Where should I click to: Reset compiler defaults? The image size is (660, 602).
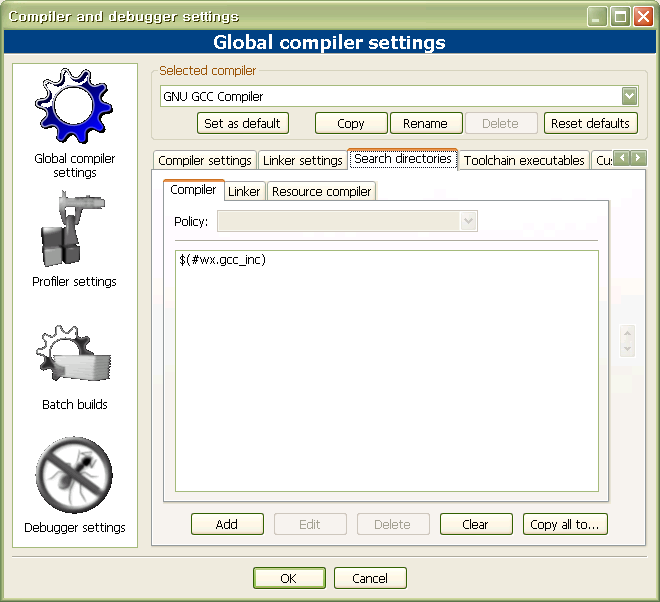tap(590, 123)
